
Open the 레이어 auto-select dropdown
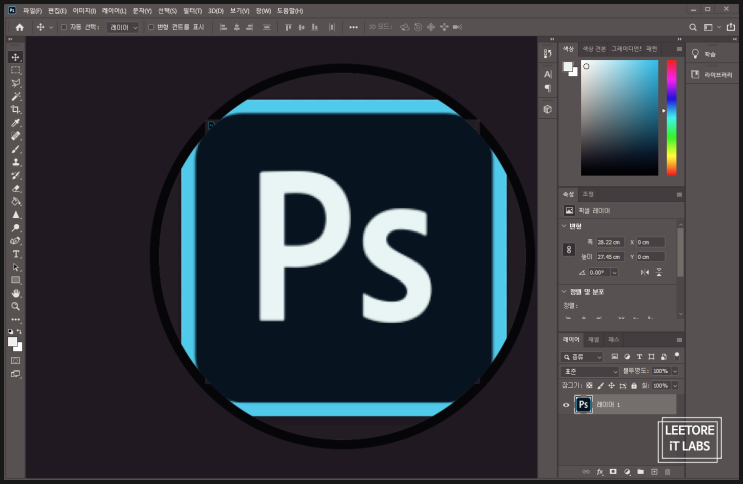(123, 27)
